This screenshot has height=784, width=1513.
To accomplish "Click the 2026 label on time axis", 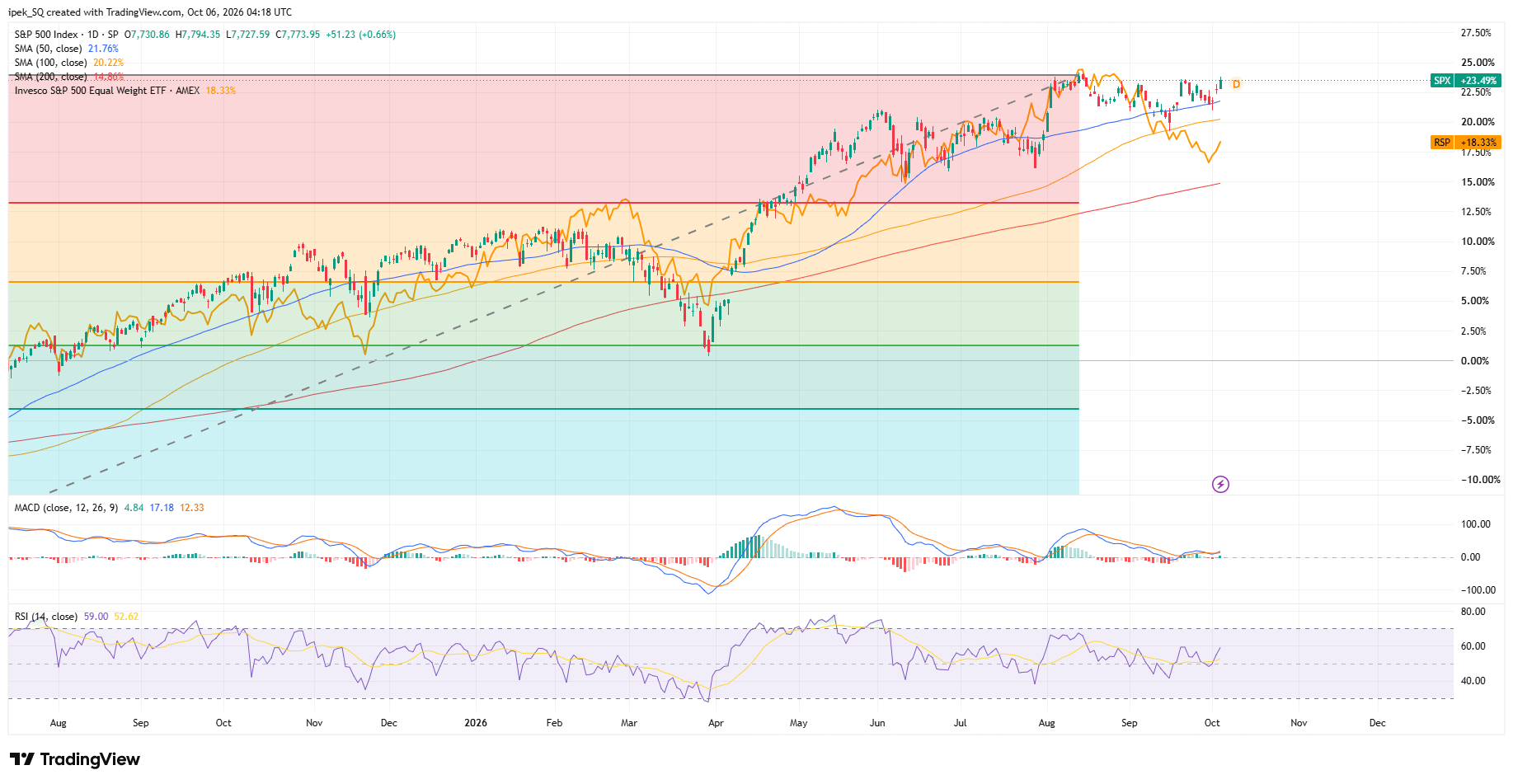I will (476, 723).
